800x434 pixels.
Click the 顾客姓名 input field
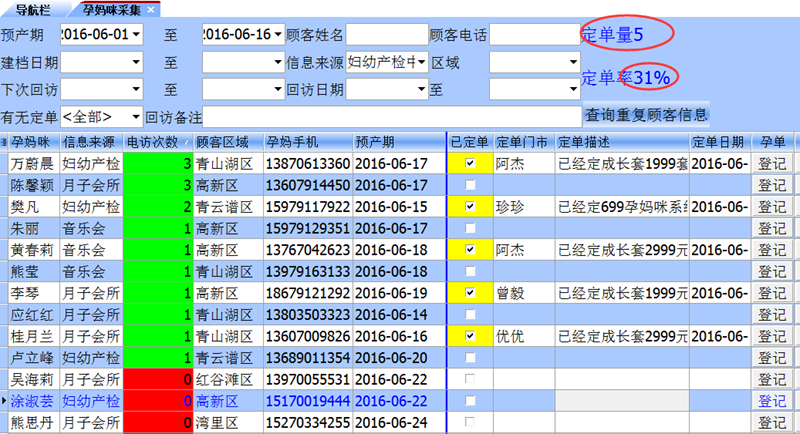(386, 35)
